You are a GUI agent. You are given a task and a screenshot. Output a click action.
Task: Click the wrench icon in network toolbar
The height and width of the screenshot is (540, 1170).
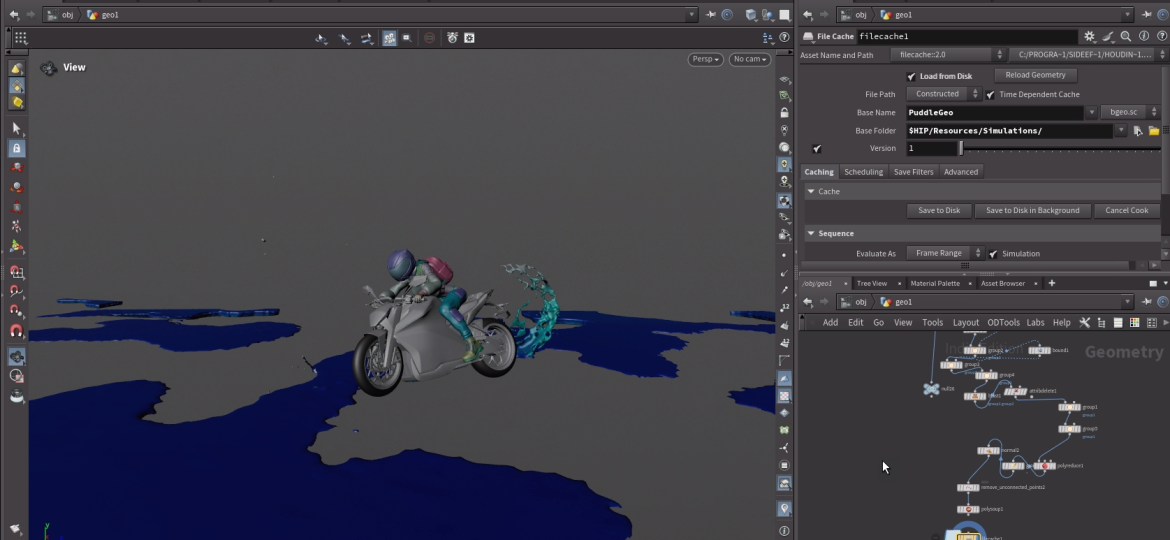click(x=1084, y=323)
